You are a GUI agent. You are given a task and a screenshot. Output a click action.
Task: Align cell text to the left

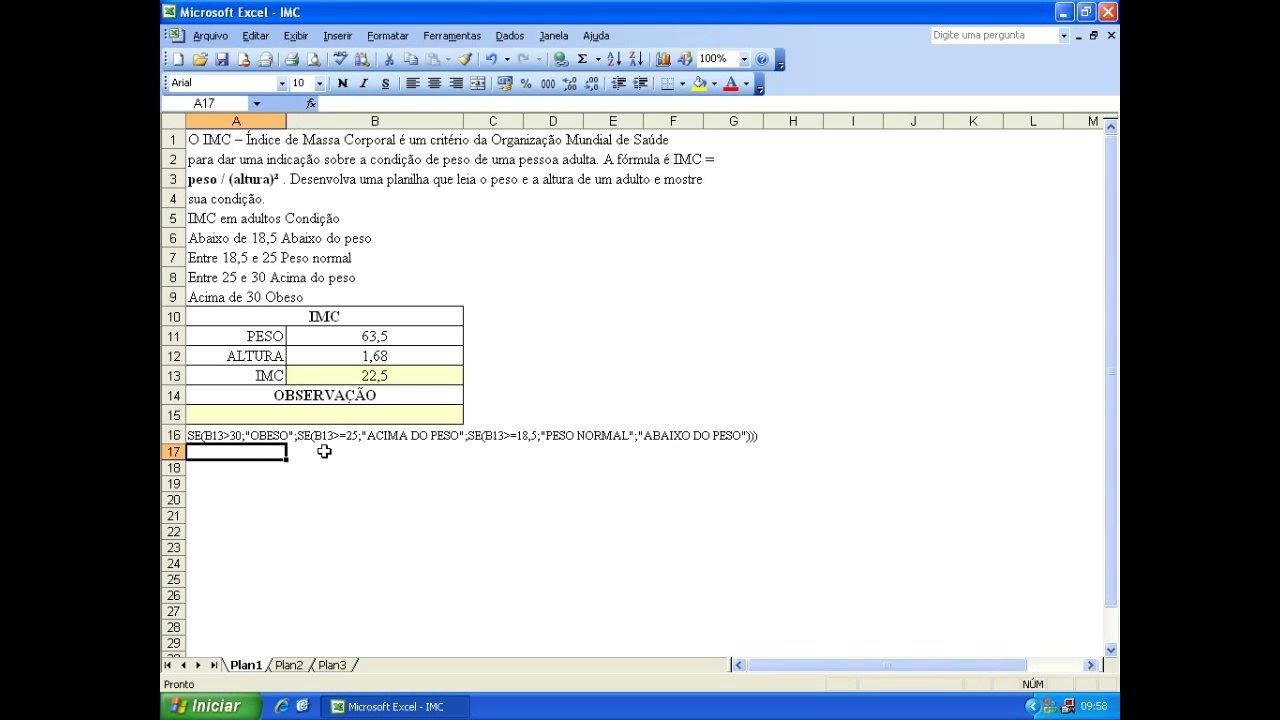click(412, 83)
